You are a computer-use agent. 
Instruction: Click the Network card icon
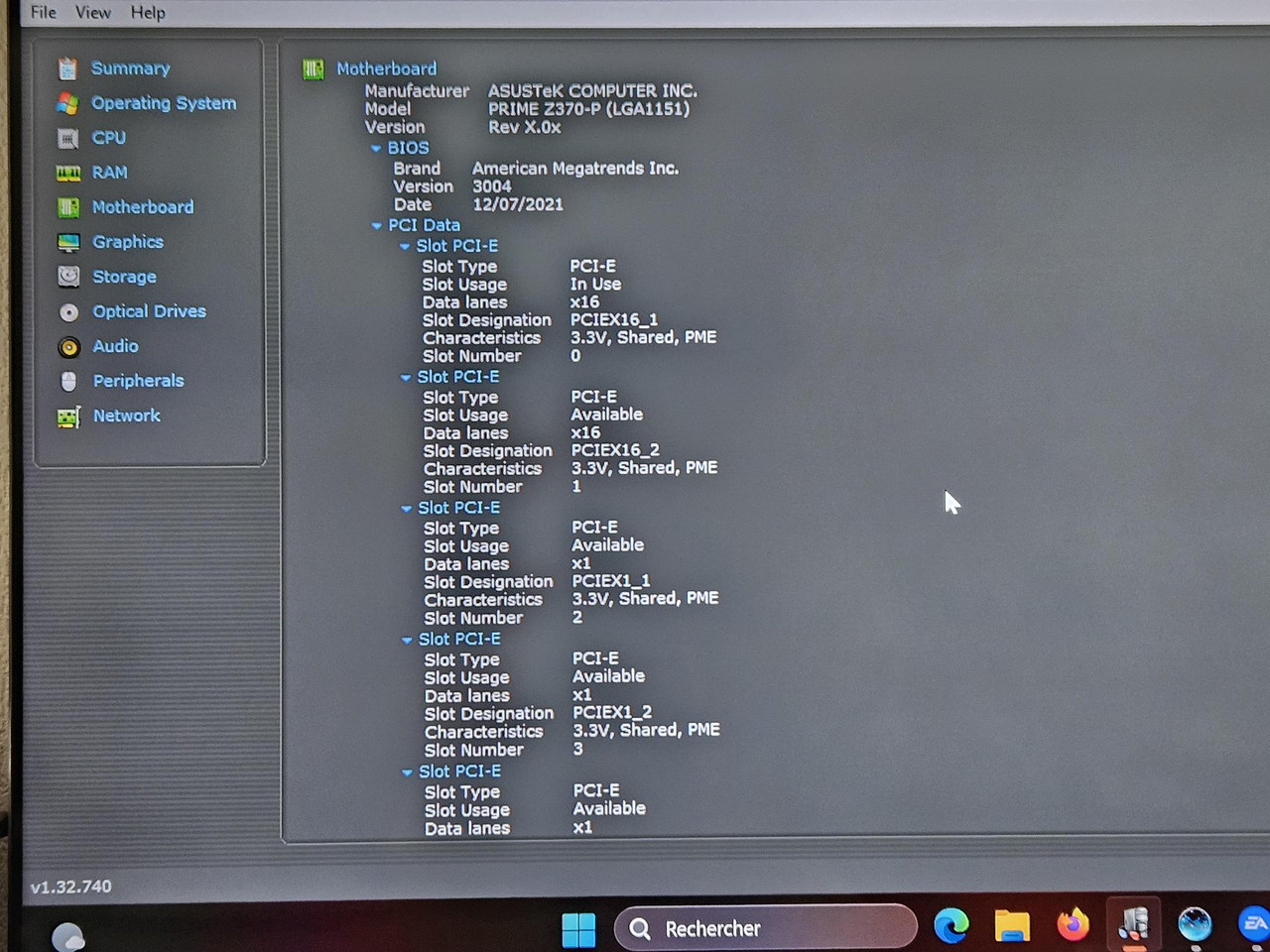click(x=68, y=417)
